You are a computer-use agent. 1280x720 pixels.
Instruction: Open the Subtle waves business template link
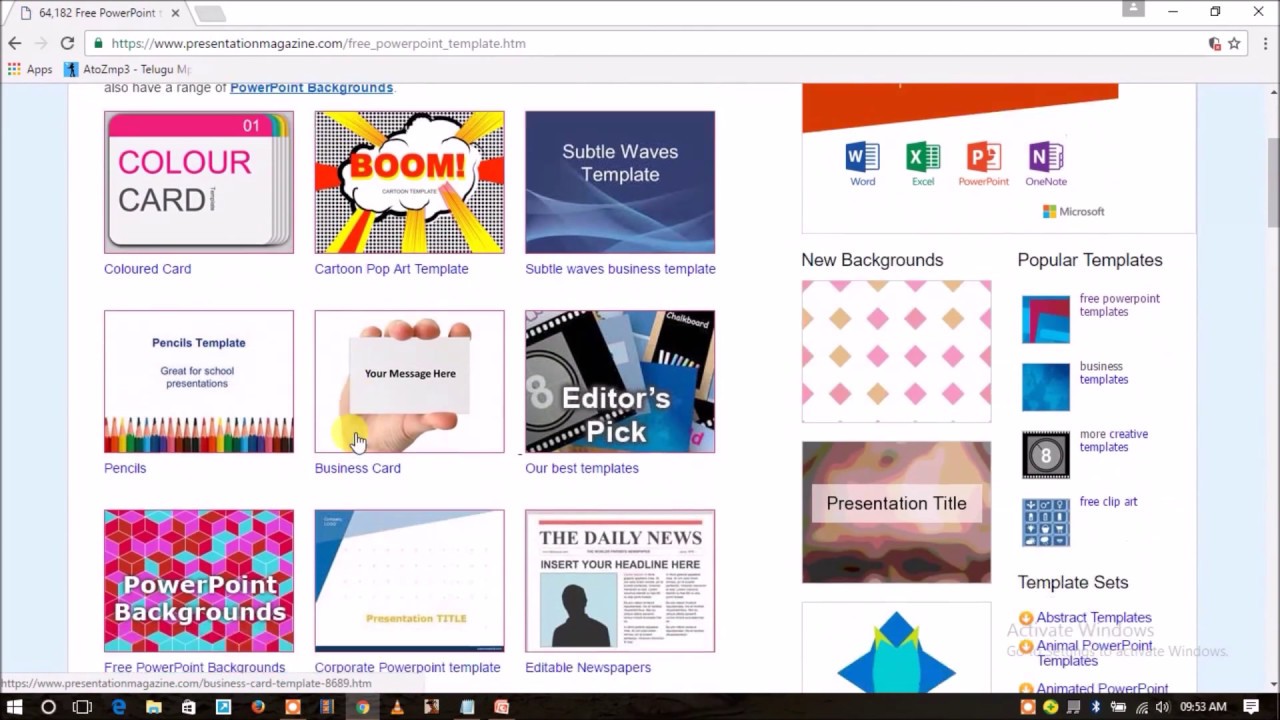tap(620, 268)
